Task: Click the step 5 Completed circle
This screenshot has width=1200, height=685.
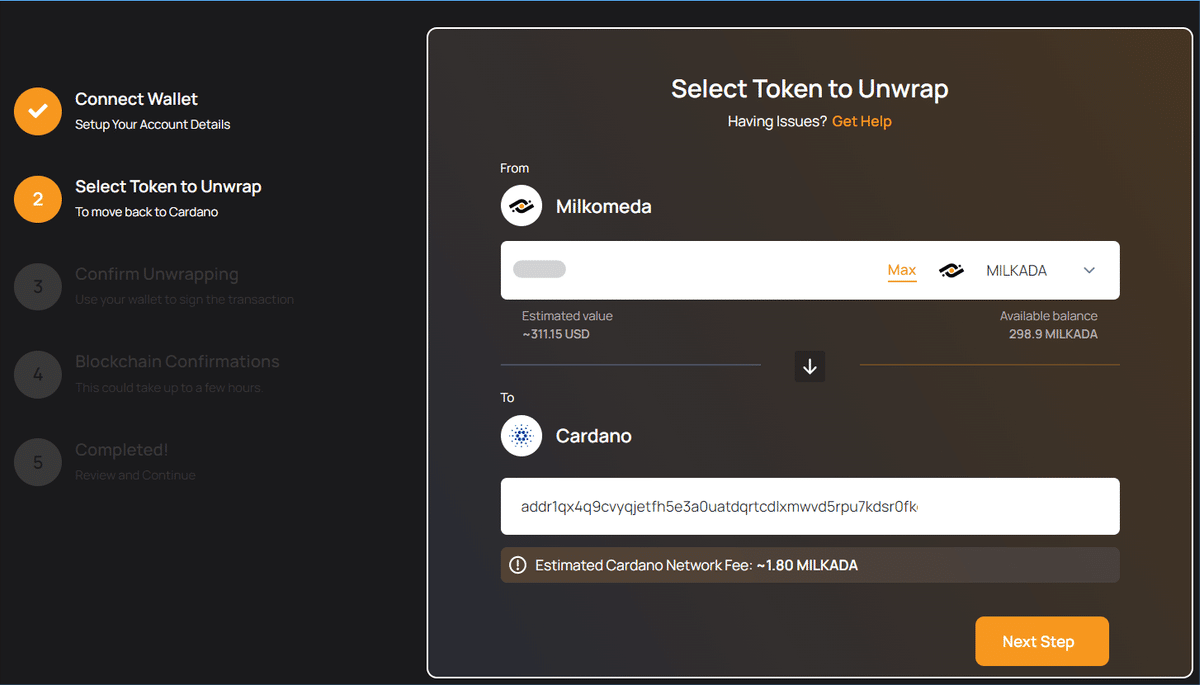Action: point(38,462)
